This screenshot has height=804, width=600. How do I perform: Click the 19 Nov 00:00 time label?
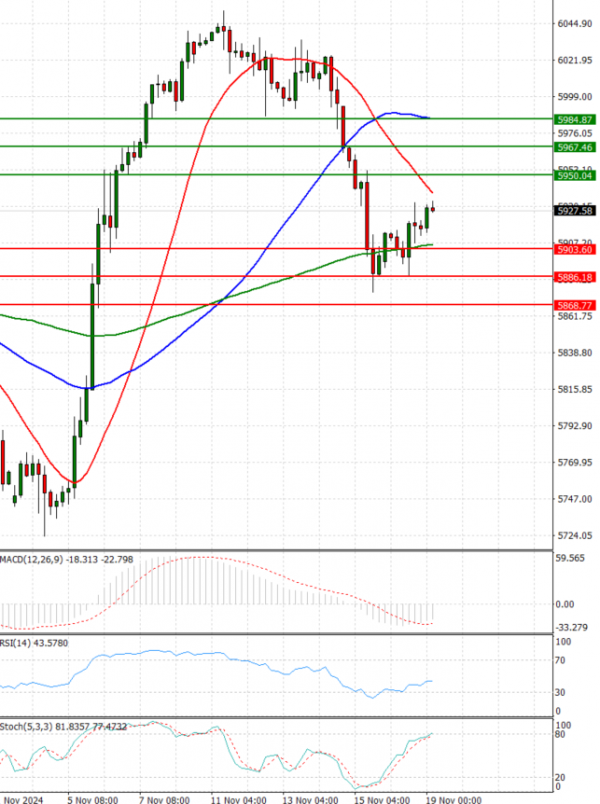[454, 799]
